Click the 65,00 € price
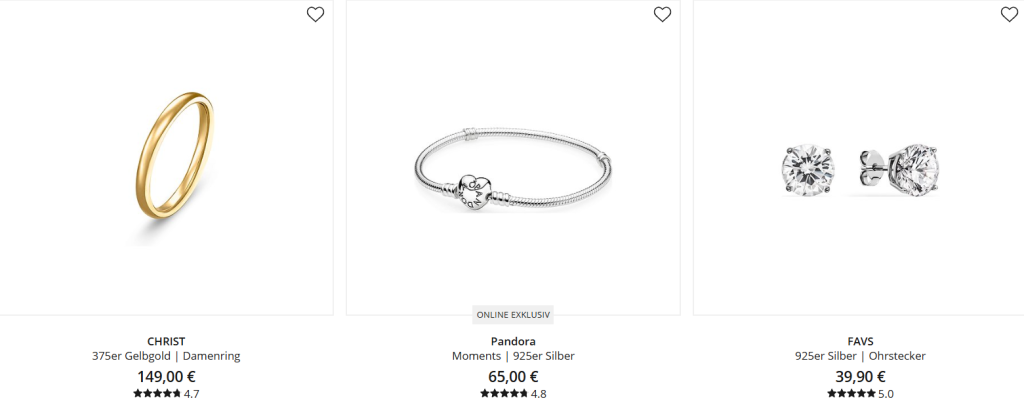This screenshot has height=409, width=1024. pos(513,376)
